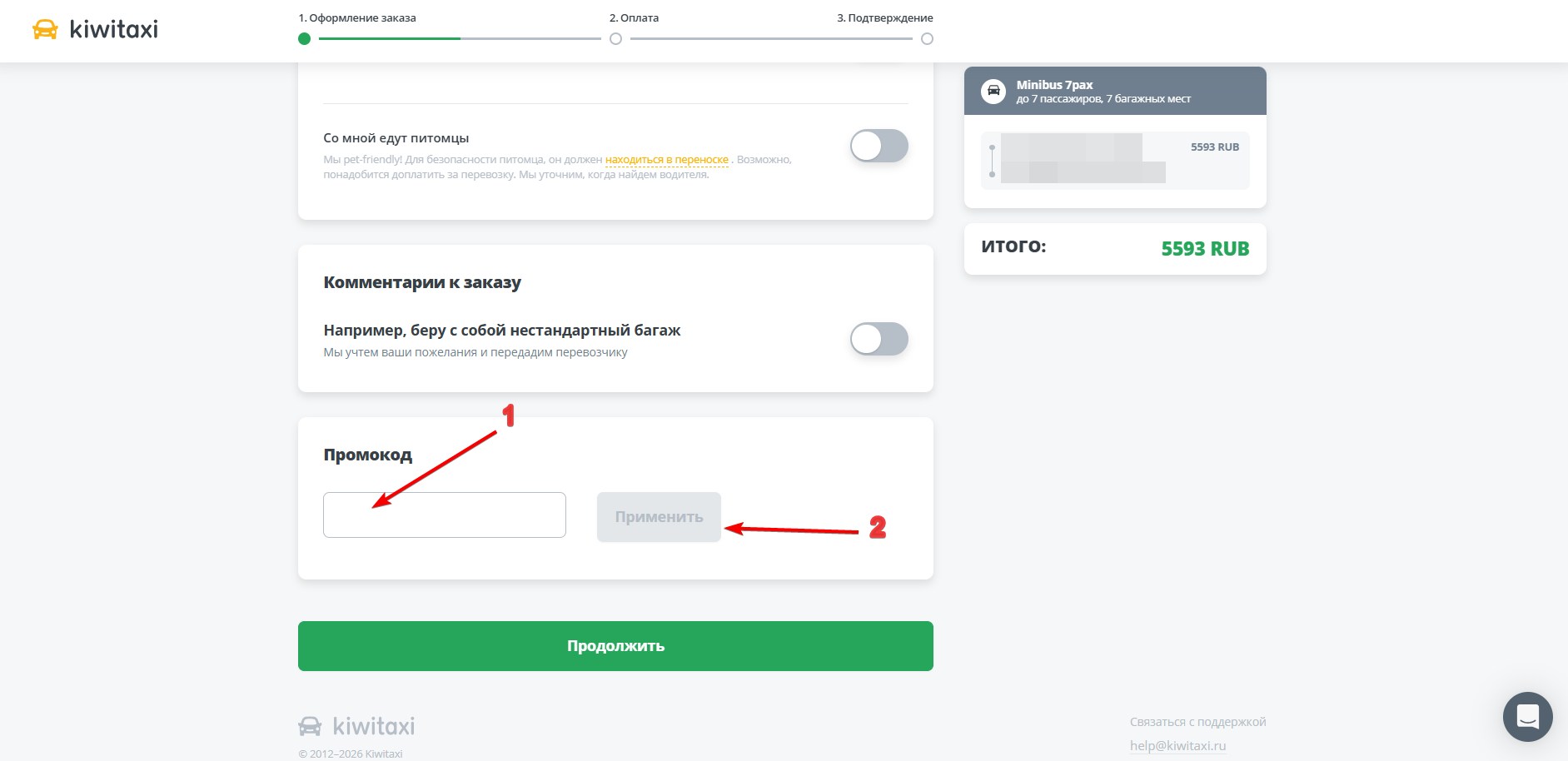Go to step 2. Оплата
Screen dimensions: 1568x761
(x=634, y=17)
